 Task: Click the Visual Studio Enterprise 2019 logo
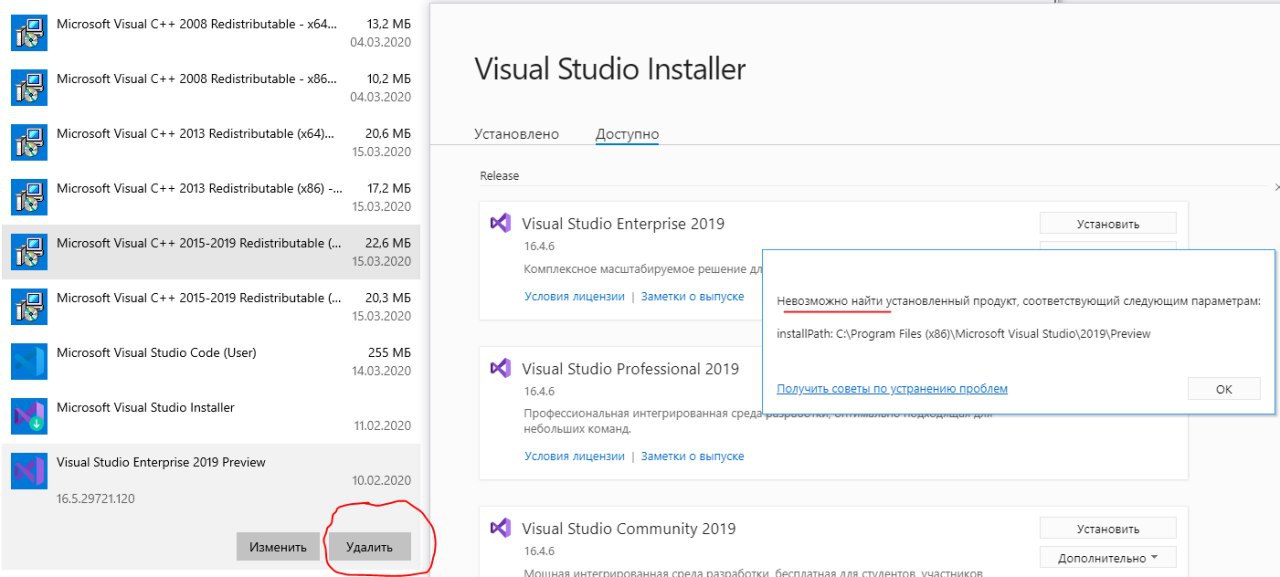pos(500,224)
